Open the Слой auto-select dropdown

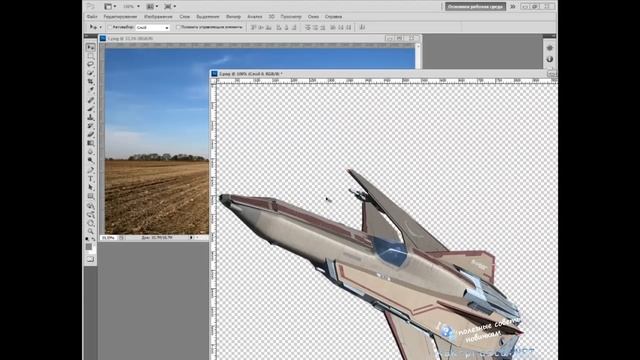(x=152, y=27)
